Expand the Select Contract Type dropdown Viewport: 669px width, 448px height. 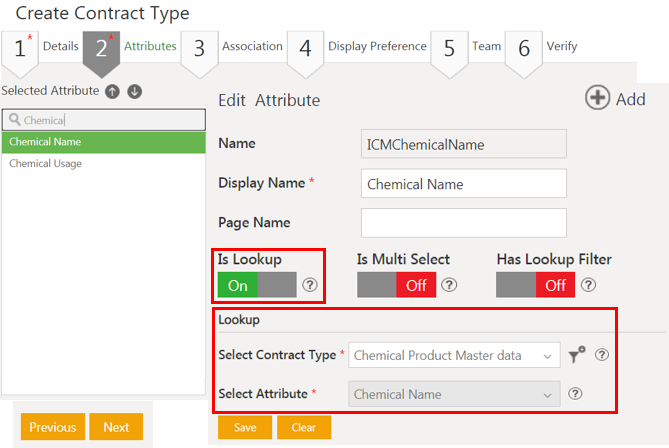pyautogui.click(x=454, y=355)
